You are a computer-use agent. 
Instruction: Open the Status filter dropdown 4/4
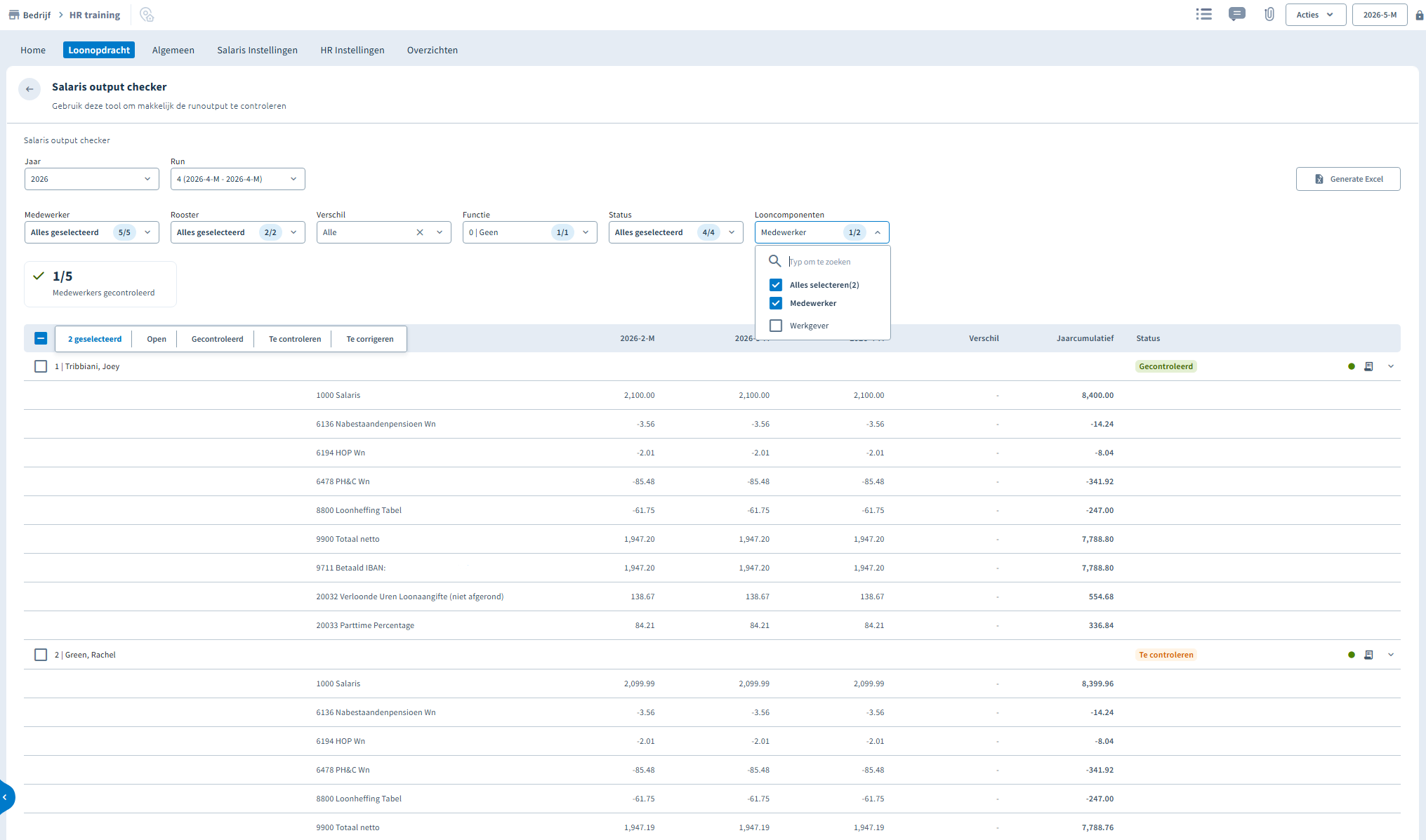[x=676, y=232]
